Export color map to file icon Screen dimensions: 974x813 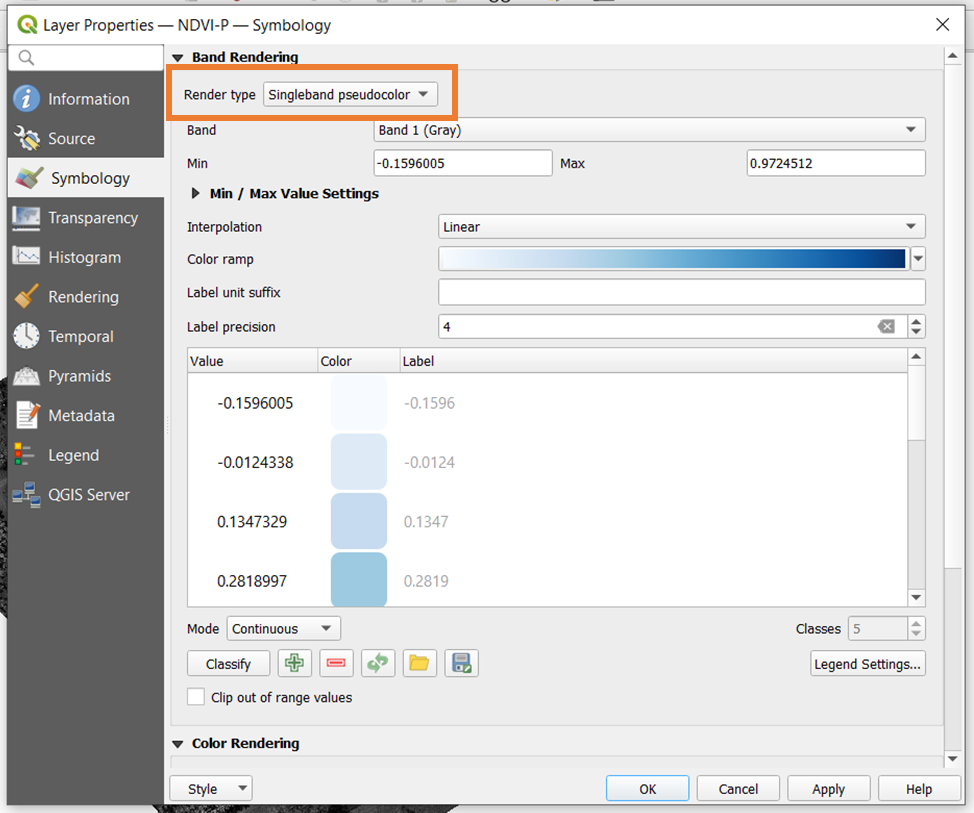tap(461, 663)
